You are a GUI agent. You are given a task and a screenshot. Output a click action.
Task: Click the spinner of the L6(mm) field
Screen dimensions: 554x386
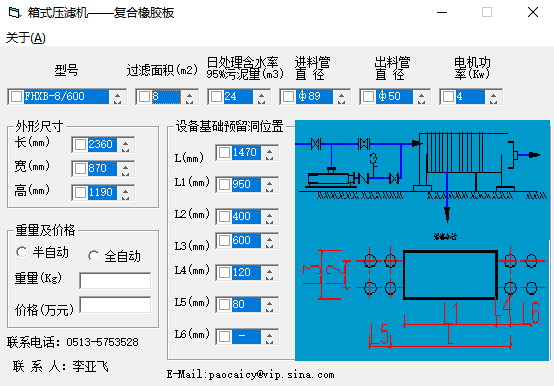269,337
